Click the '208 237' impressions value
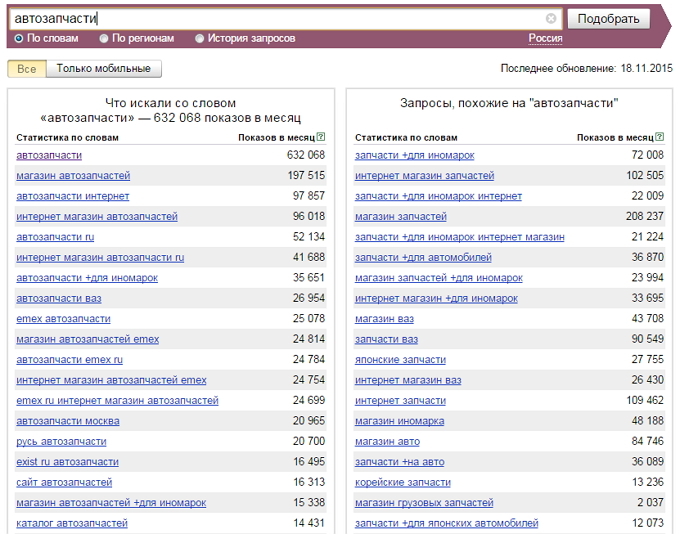Screen dimensions: 680x534 coord(644,216)
